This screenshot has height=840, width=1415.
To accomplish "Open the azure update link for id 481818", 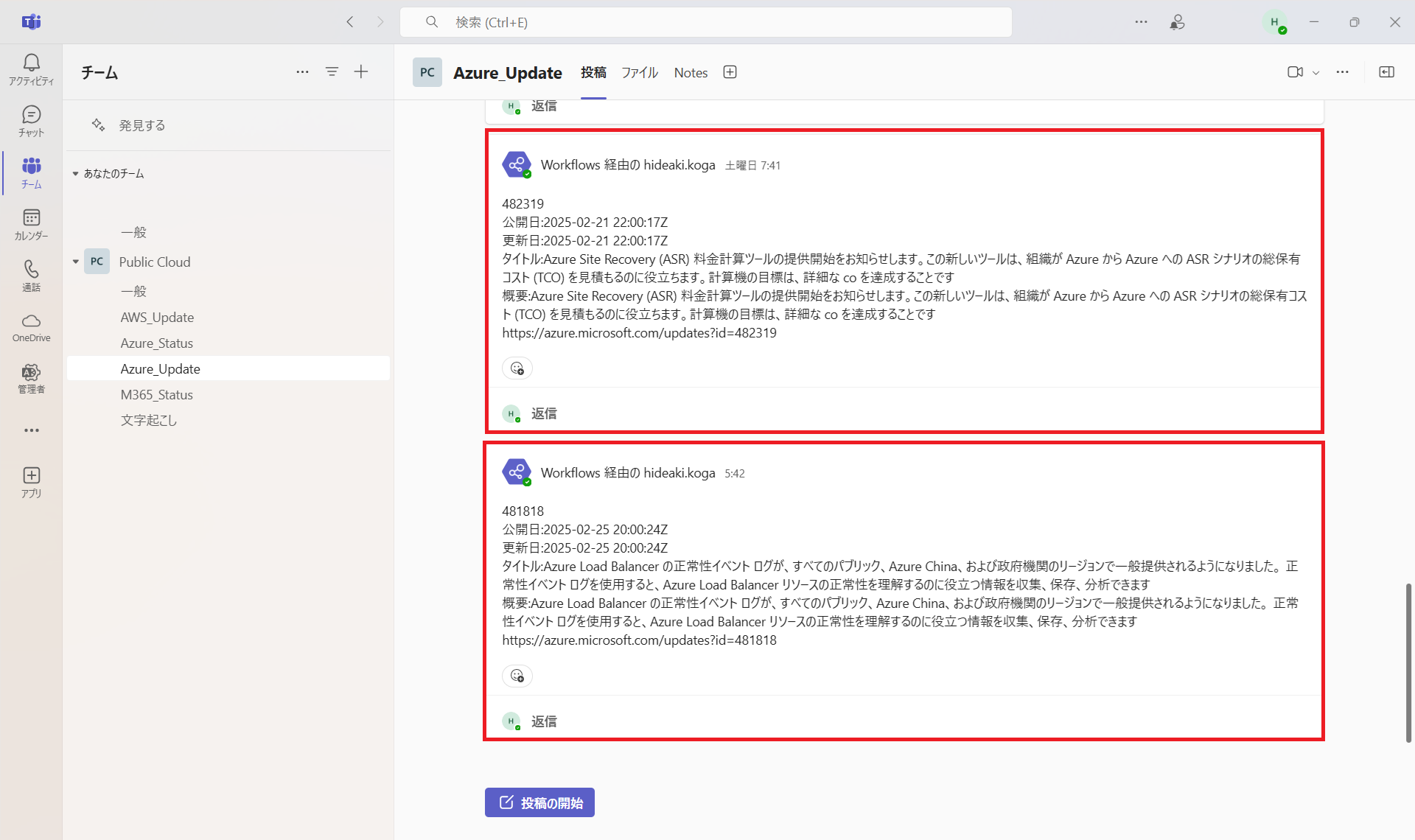I will pyautogui.click(x=639, y=640).
